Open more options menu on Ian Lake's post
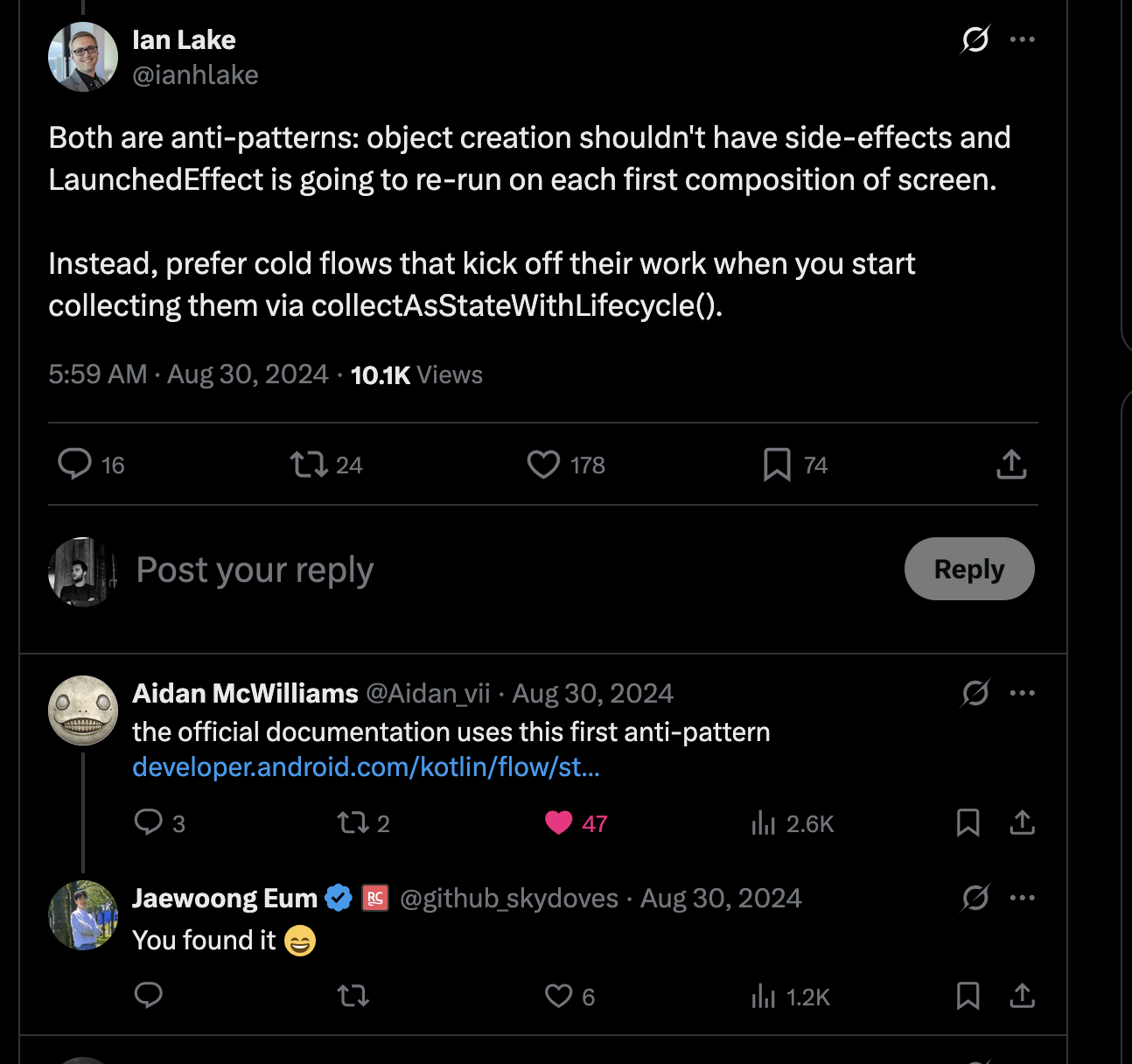Screen dimensions: 1132x1064 tap(1022, 39)
